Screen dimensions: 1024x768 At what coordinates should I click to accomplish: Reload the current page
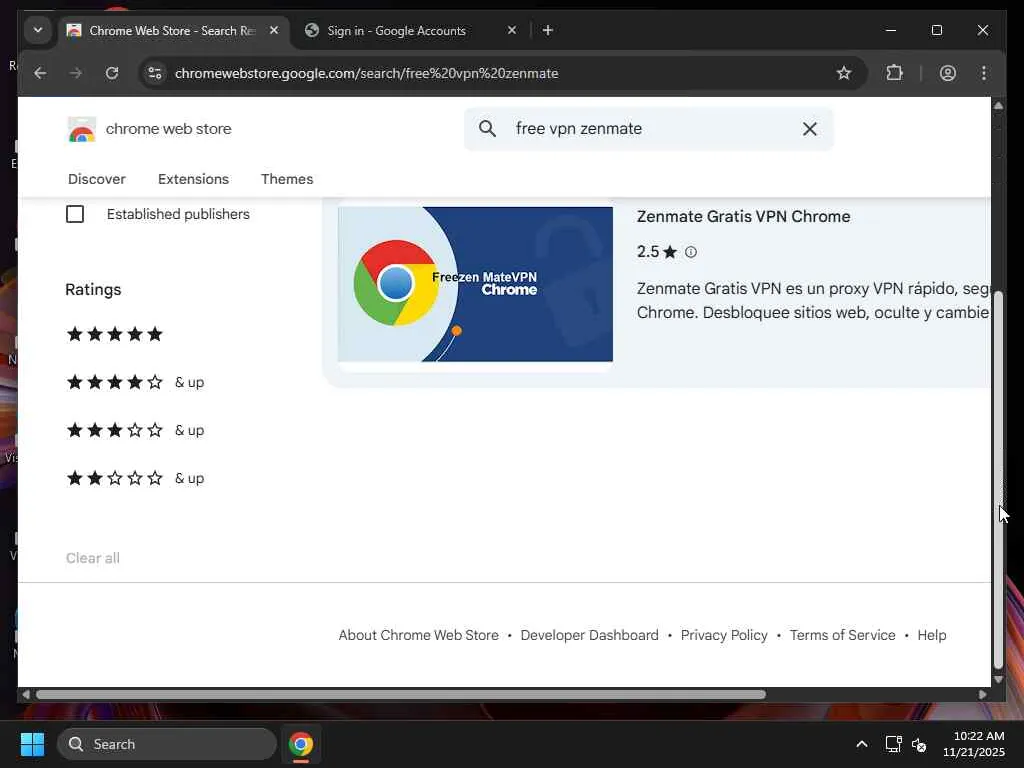(112, 73)
